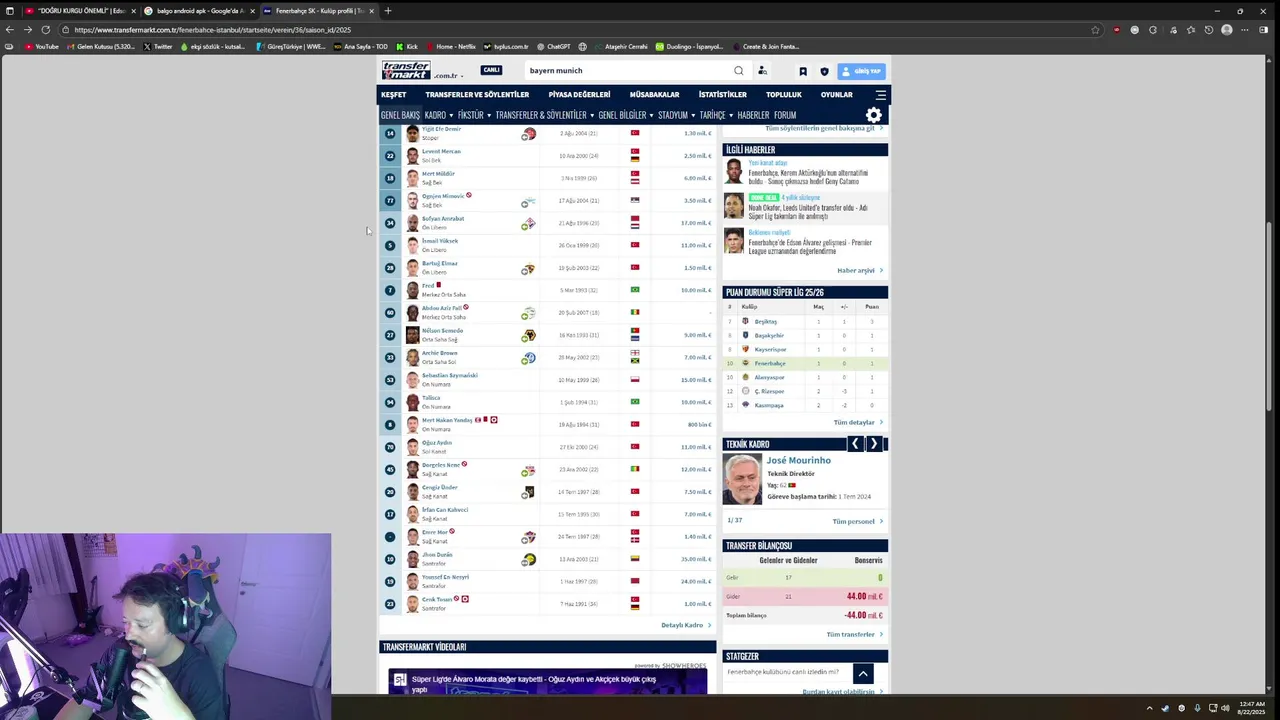Open Topluluk main menu
The image size is (1280, 720).
point(784,95)
